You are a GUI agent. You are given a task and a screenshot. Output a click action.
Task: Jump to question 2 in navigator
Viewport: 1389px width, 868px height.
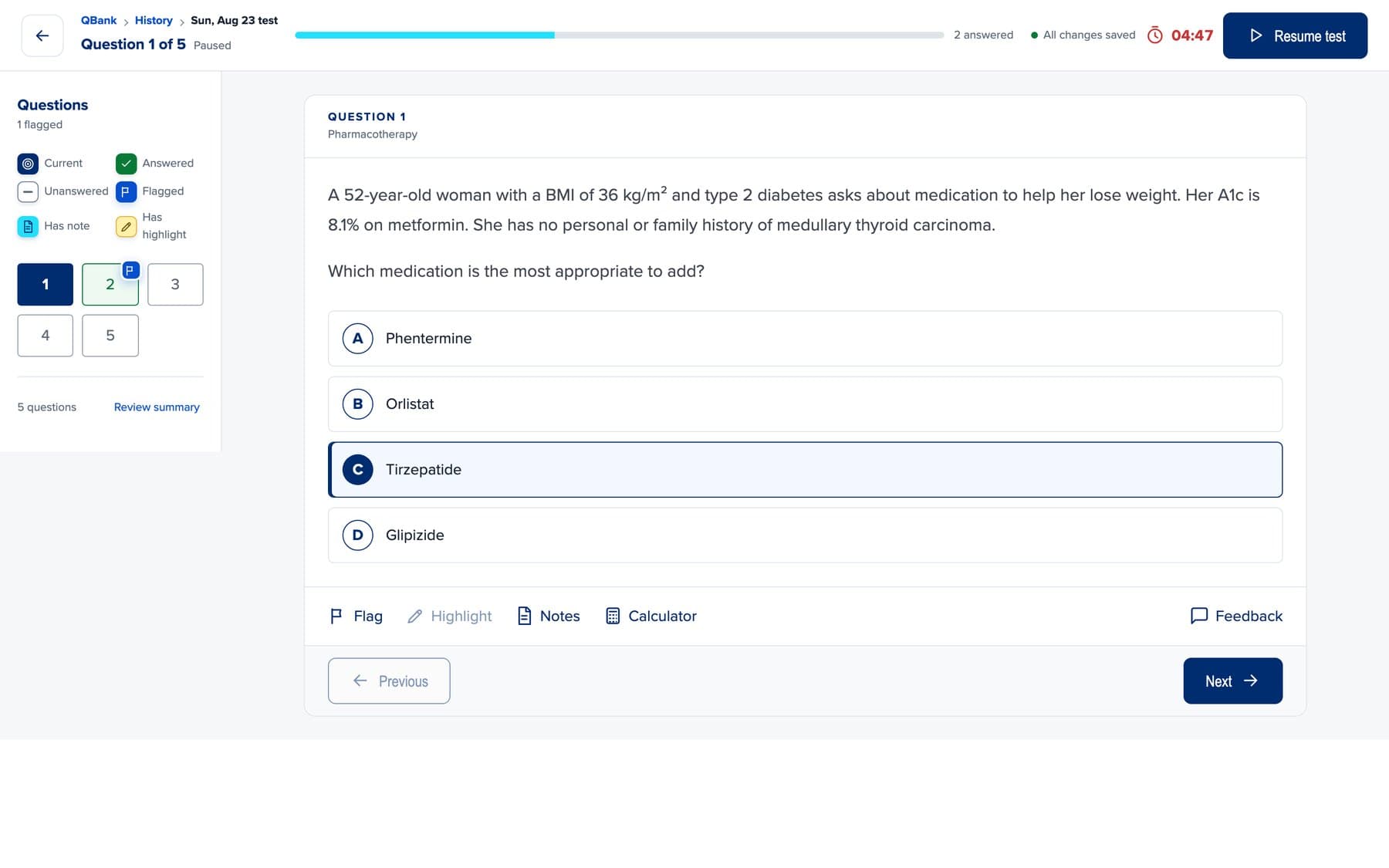110,285
